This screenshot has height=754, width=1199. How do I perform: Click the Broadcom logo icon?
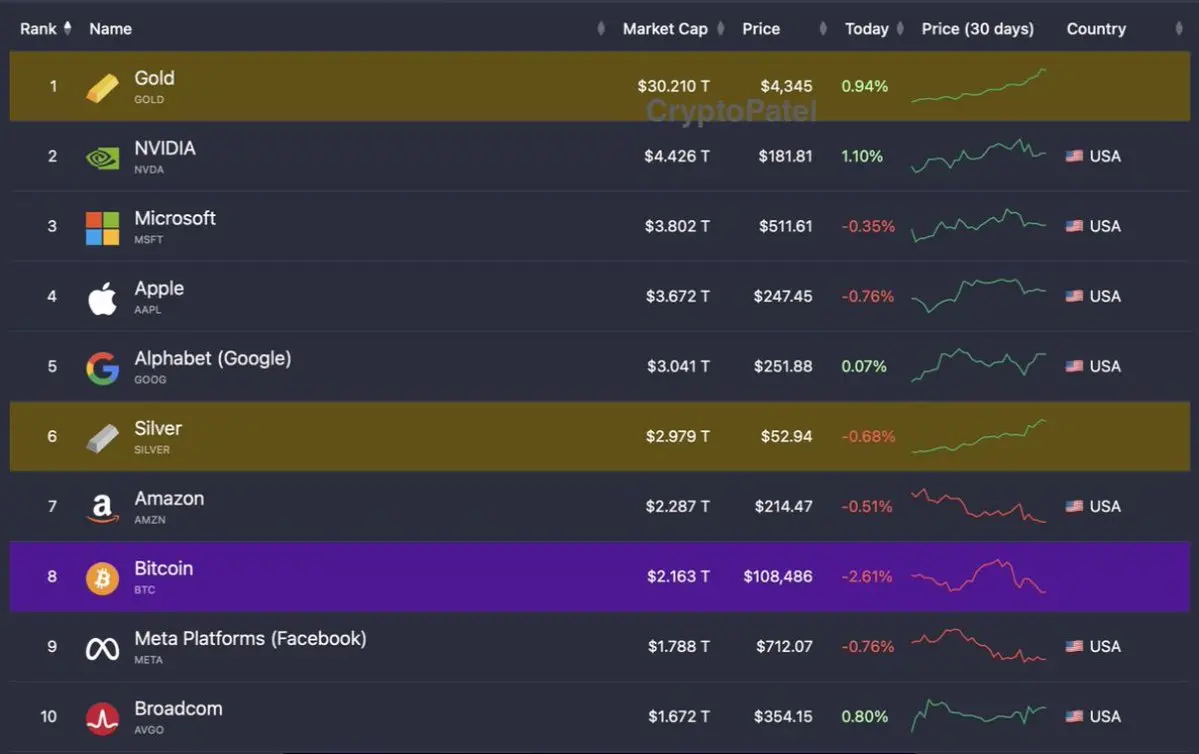point(102,719)
